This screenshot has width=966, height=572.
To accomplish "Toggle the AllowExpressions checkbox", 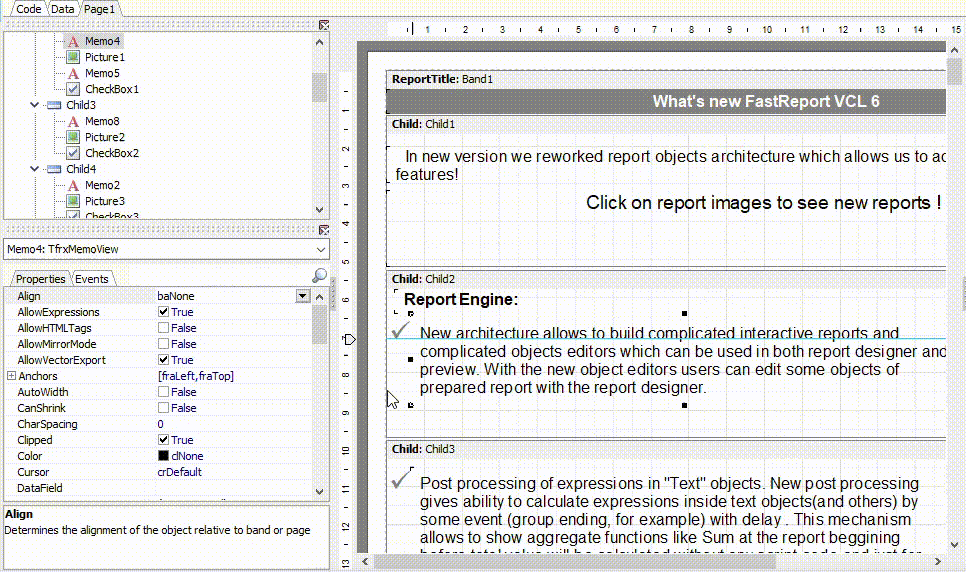I will (x=163, y=312).
